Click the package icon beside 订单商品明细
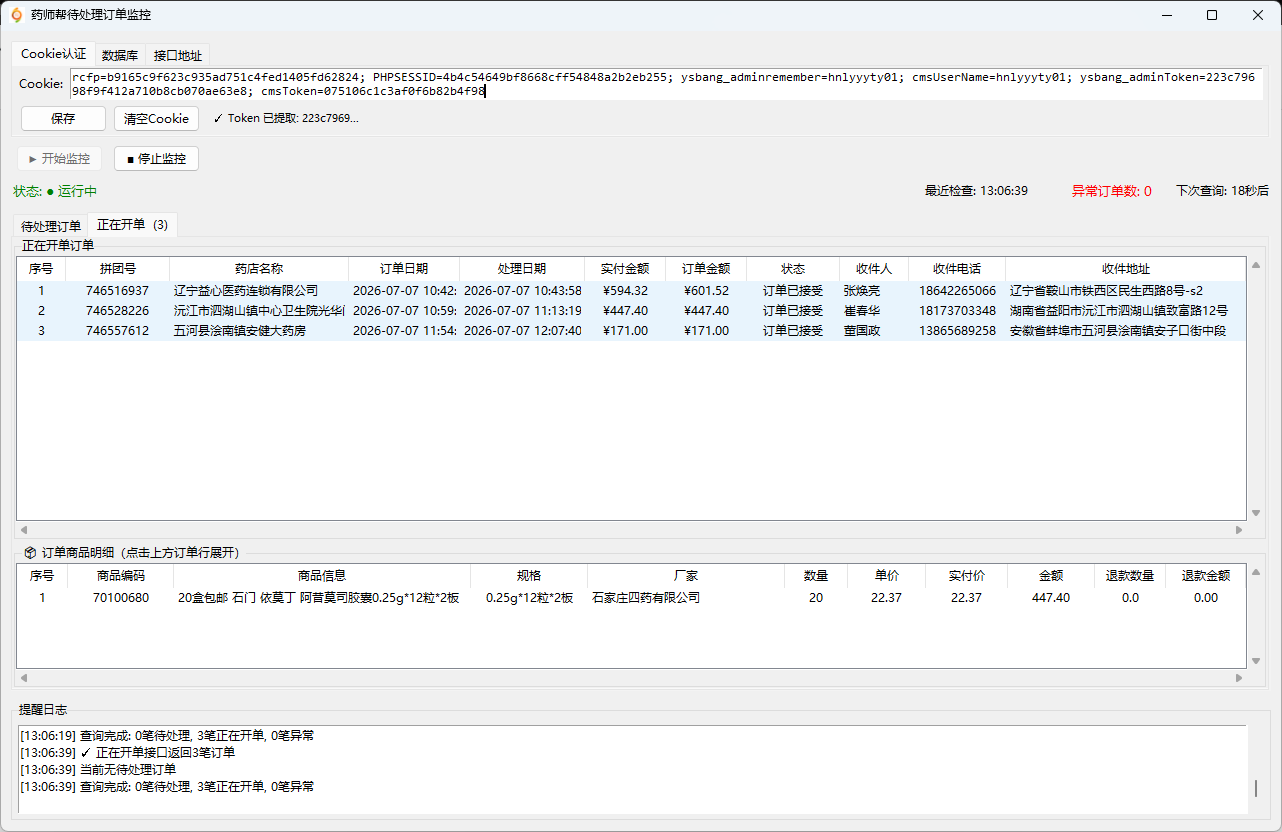Screen dimensions: 1282x832 pyautogui.click(x=29, y=552)
